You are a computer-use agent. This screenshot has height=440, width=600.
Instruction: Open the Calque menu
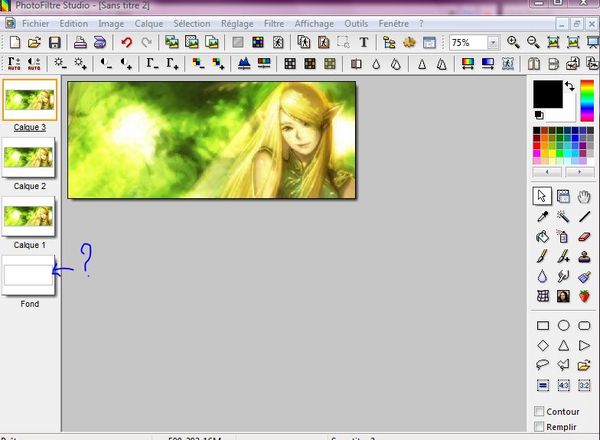148,24
